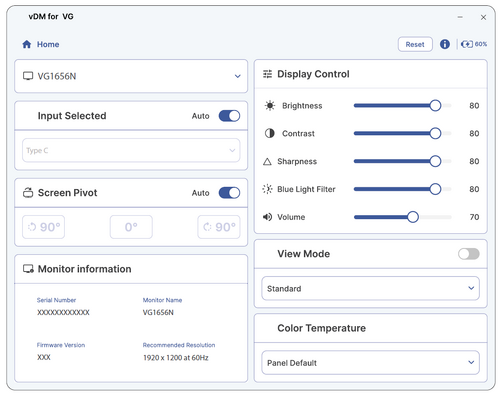Select the 0° pivot button

[131, 227]
